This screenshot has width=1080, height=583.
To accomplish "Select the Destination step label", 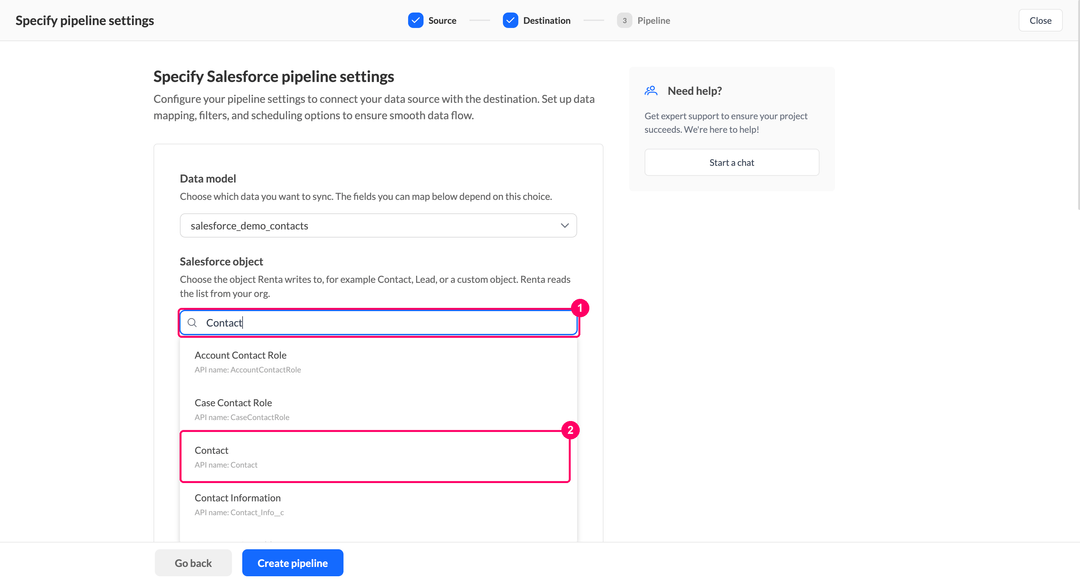I will (547, 21).
